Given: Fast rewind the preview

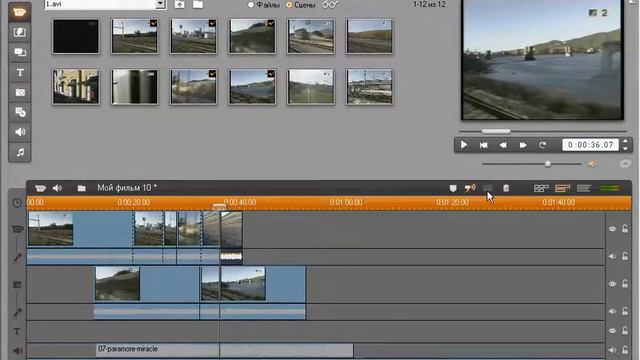Looking at the screenshot, I should (x=503, y=145).
